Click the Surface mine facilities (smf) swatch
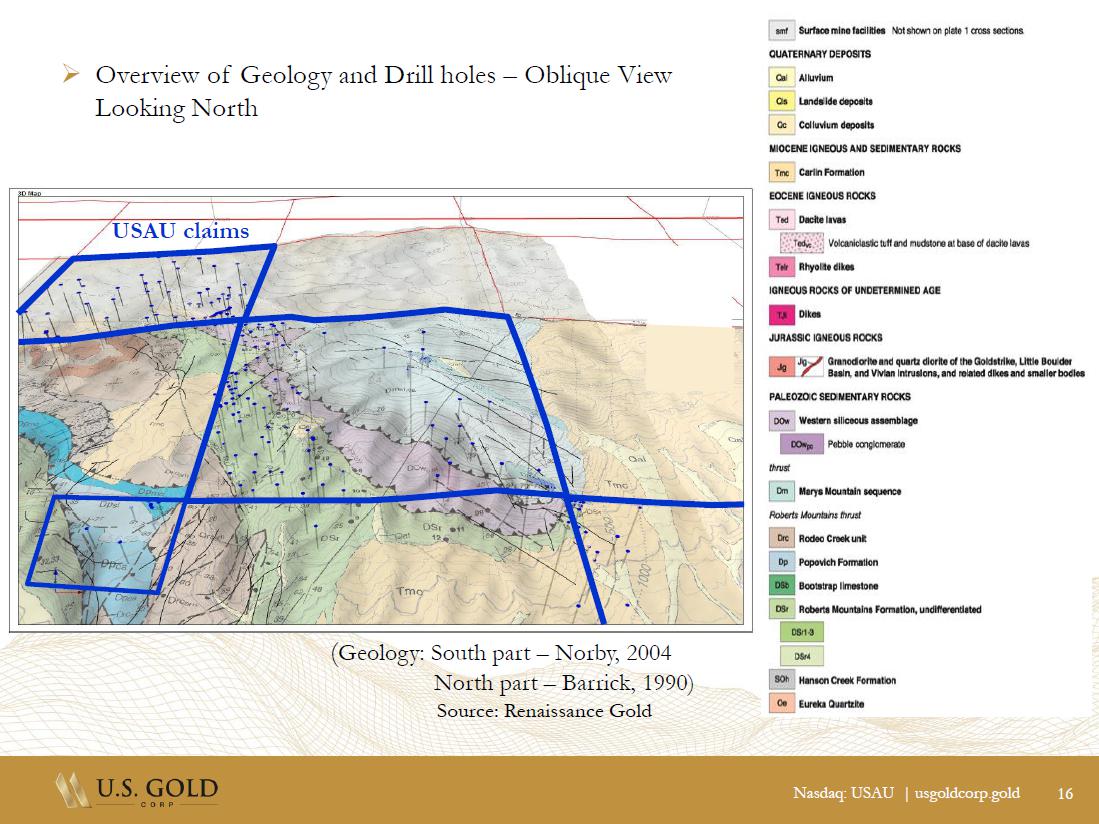The image size is (1099, 824). click(781, 30)
